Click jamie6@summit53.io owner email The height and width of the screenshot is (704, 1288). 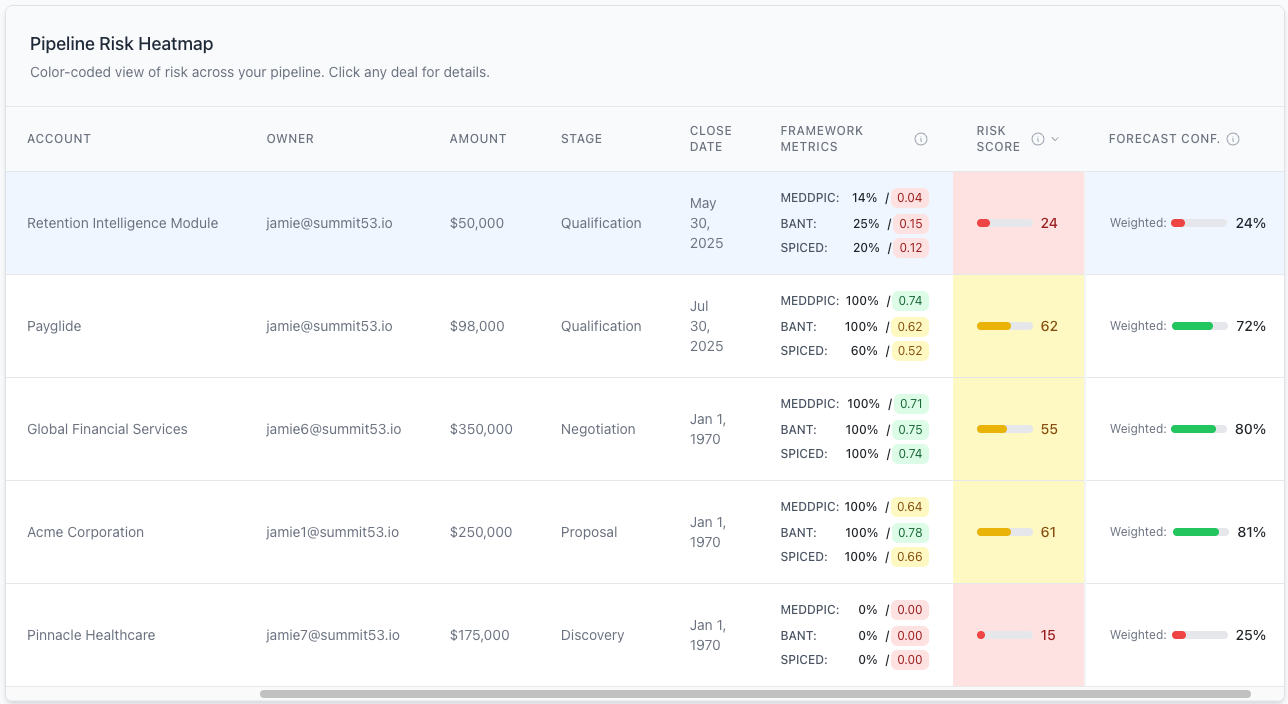[x=332, y=429]
